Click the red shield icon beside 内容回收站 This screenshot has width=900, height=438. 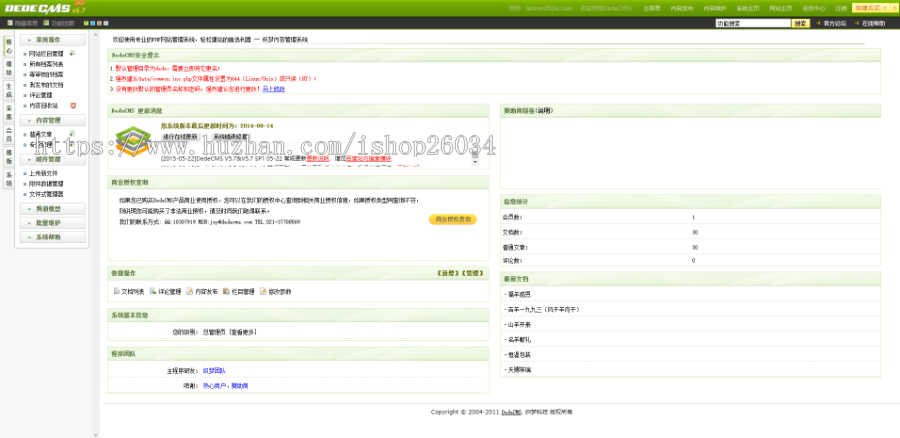click(x=73, y=104)
